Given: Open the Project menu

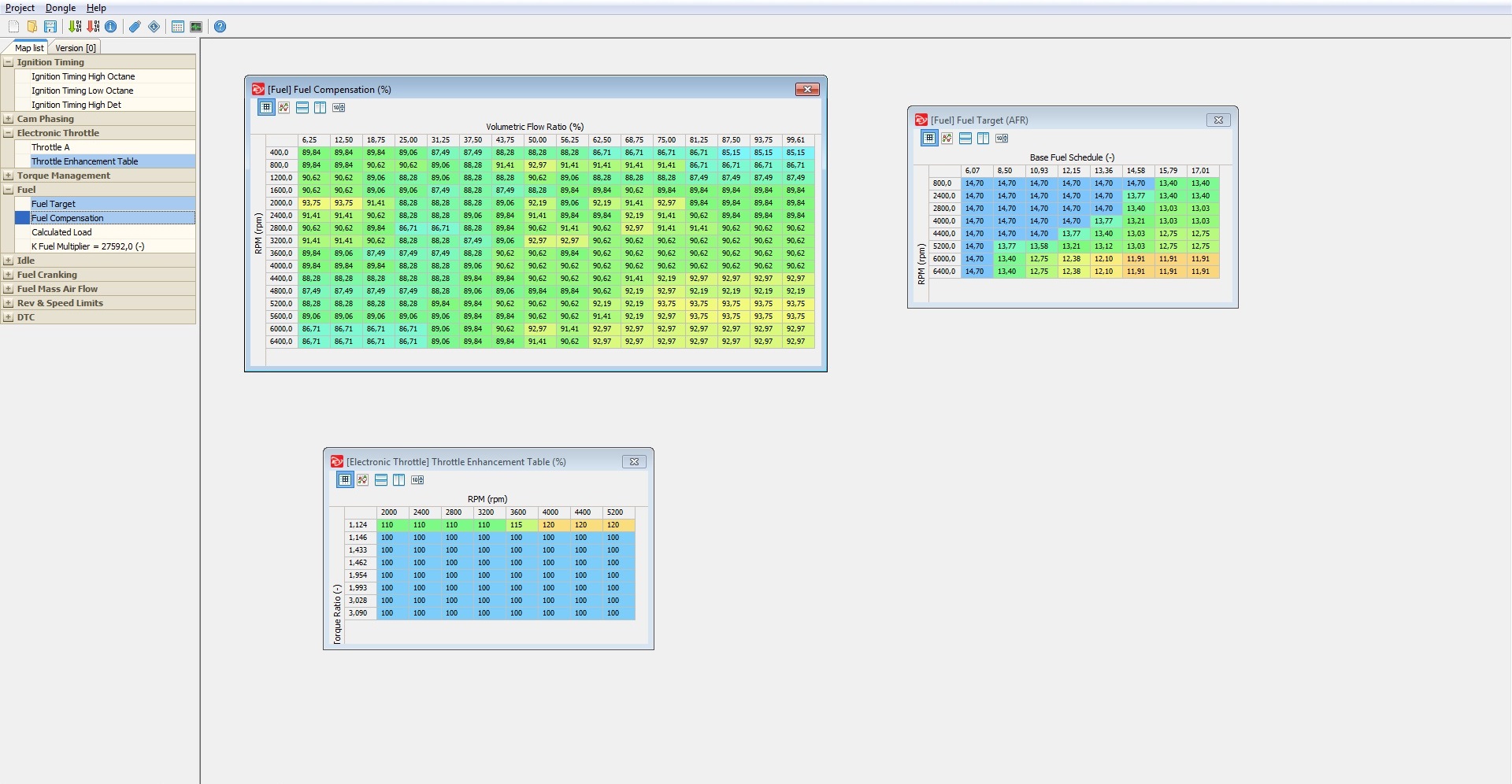Looking at the screenshot, I should click(20, 8).
